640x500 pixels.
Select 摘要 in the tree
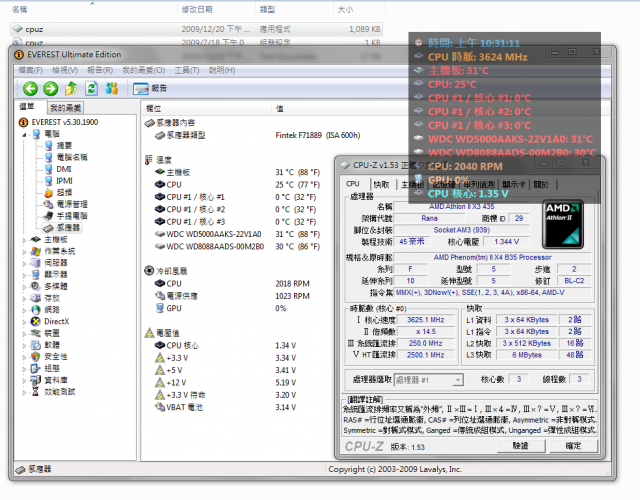point(58,146)
